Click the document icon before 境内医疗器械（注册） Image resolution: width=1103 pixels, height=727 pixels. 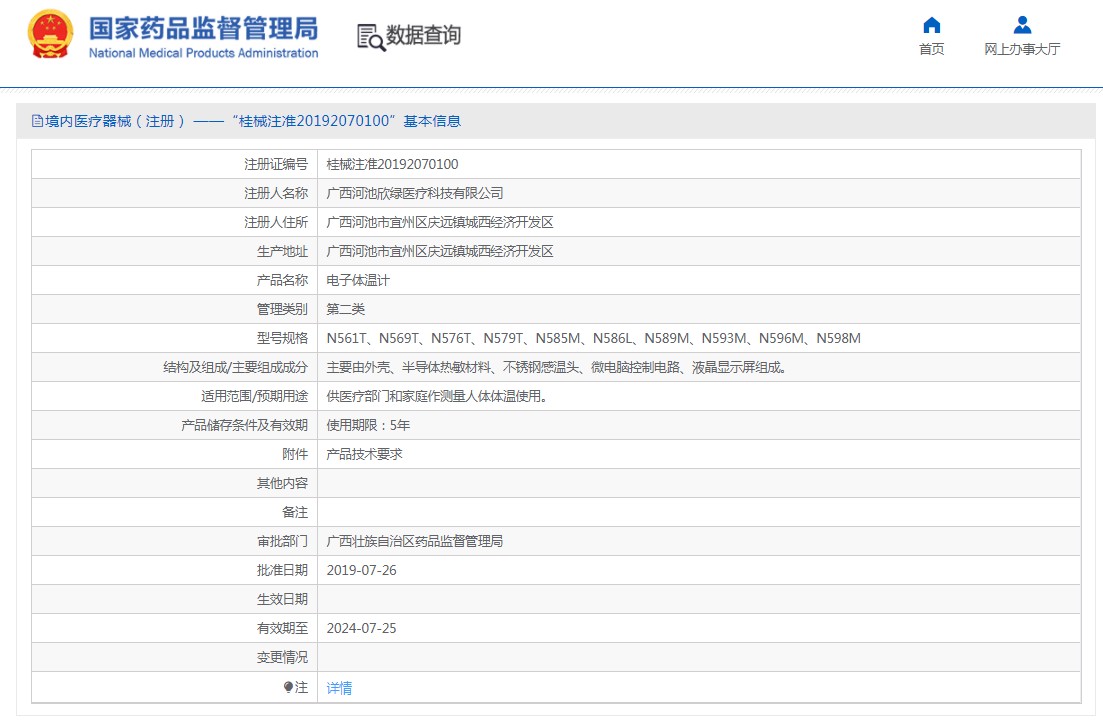click(35, 119)
